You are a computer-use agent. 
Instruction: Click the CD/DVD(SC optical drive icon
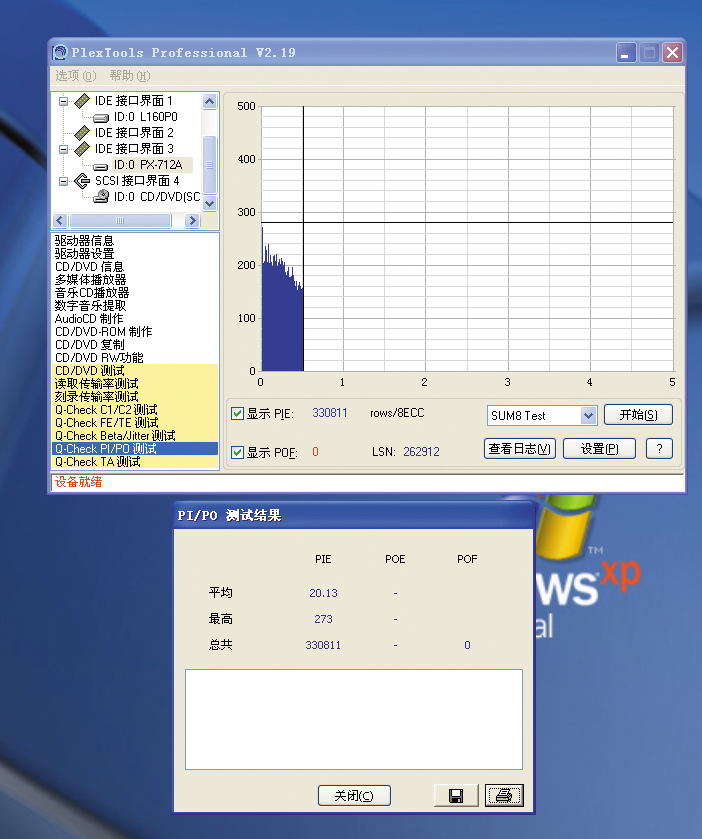[x=101, y=197]
